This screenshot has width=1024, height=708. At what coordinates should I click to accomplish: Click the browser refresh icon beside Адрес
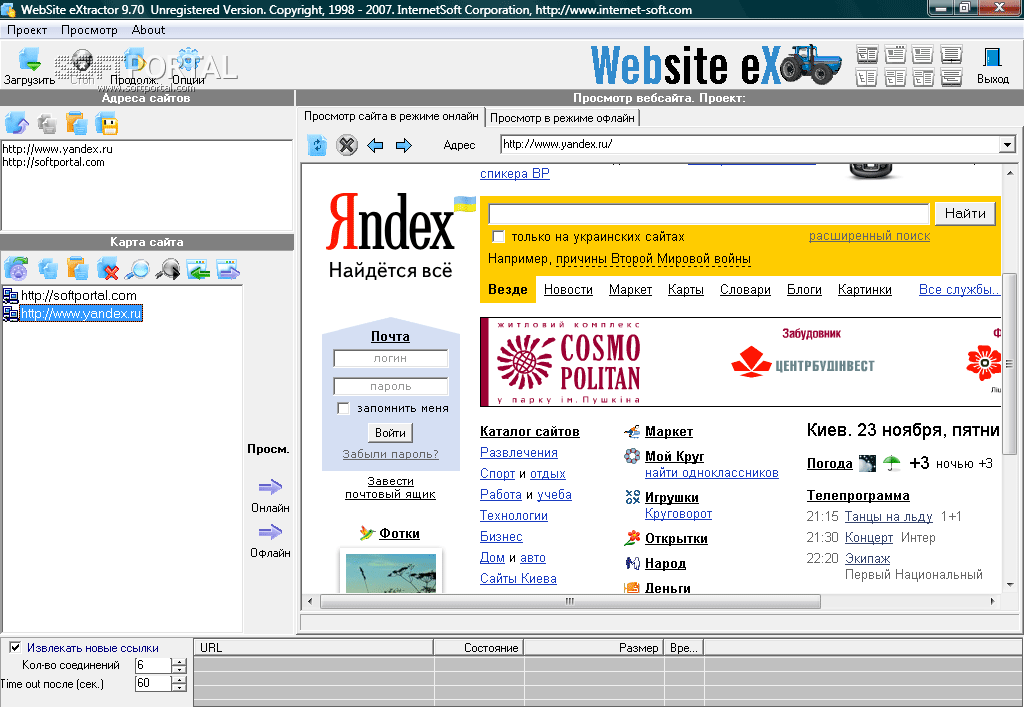click(x=317, y=145)
